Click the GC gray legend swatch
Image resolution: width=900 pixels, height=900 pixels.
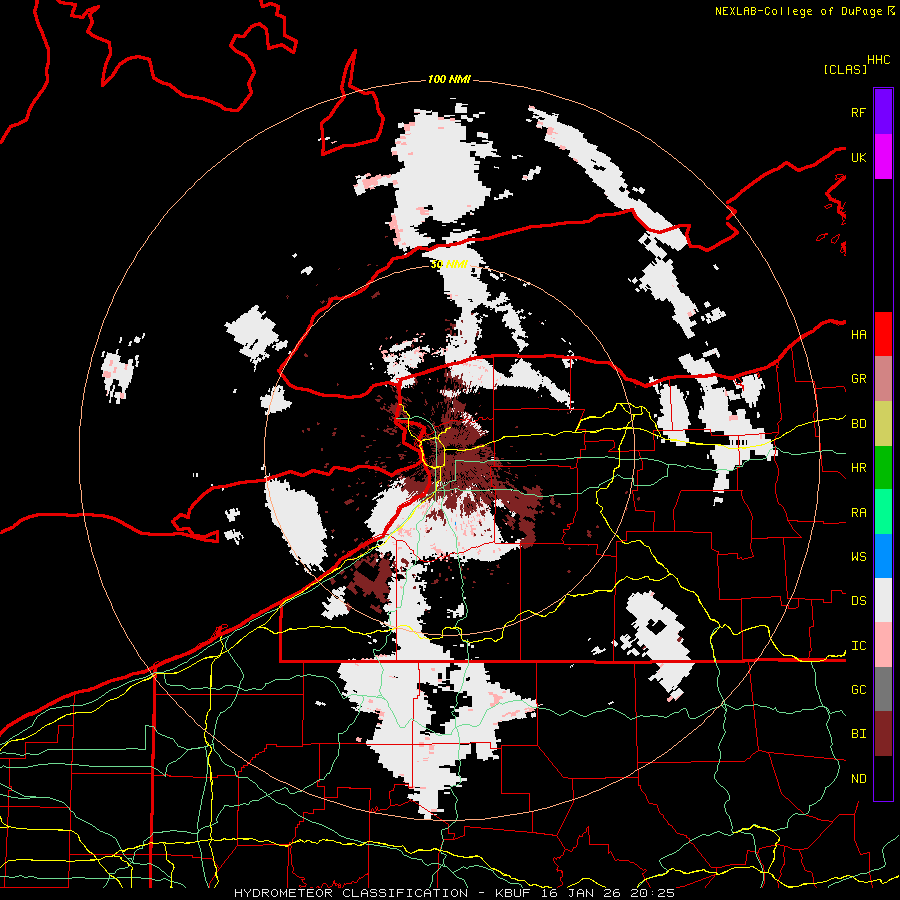[x=883, y=689]
